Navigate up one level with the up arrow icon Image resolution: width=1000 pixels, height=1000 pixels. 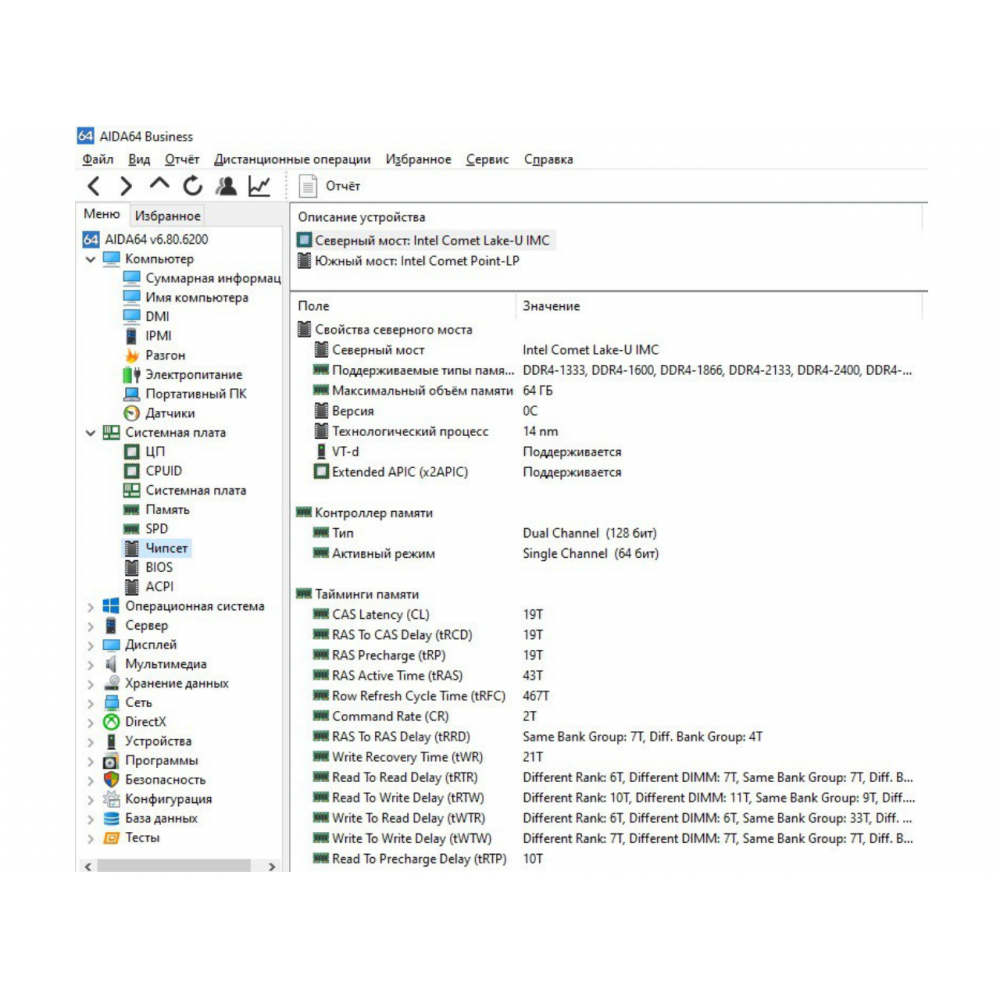click(x=159, y=184)
